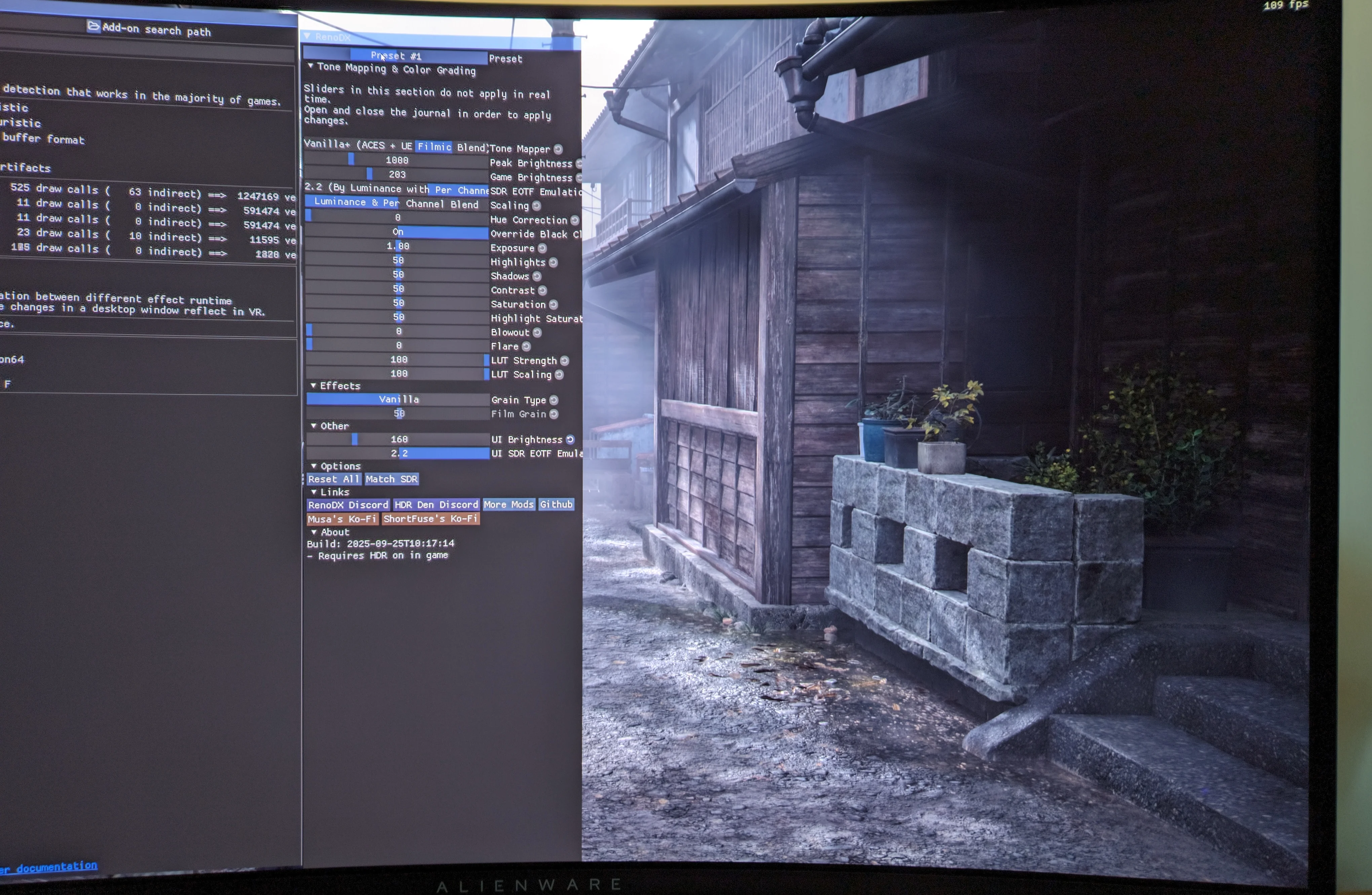This screenshot has width=1372, height=895.
Task: Collapse the Effects section
Action: point(314,386)
